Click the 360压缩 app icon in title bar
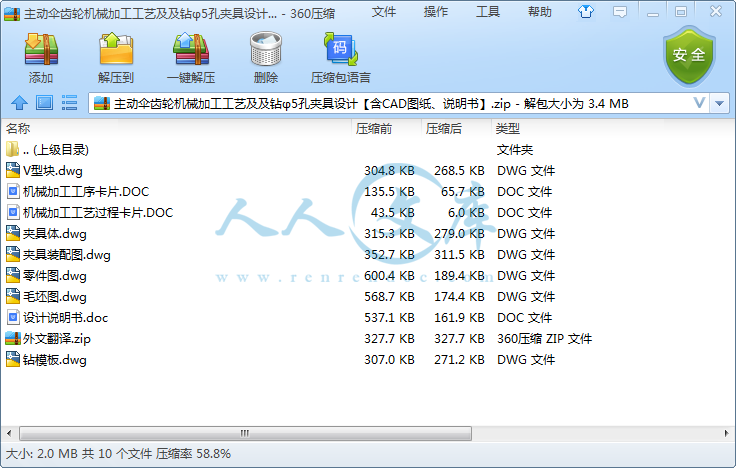 (12, 14)
